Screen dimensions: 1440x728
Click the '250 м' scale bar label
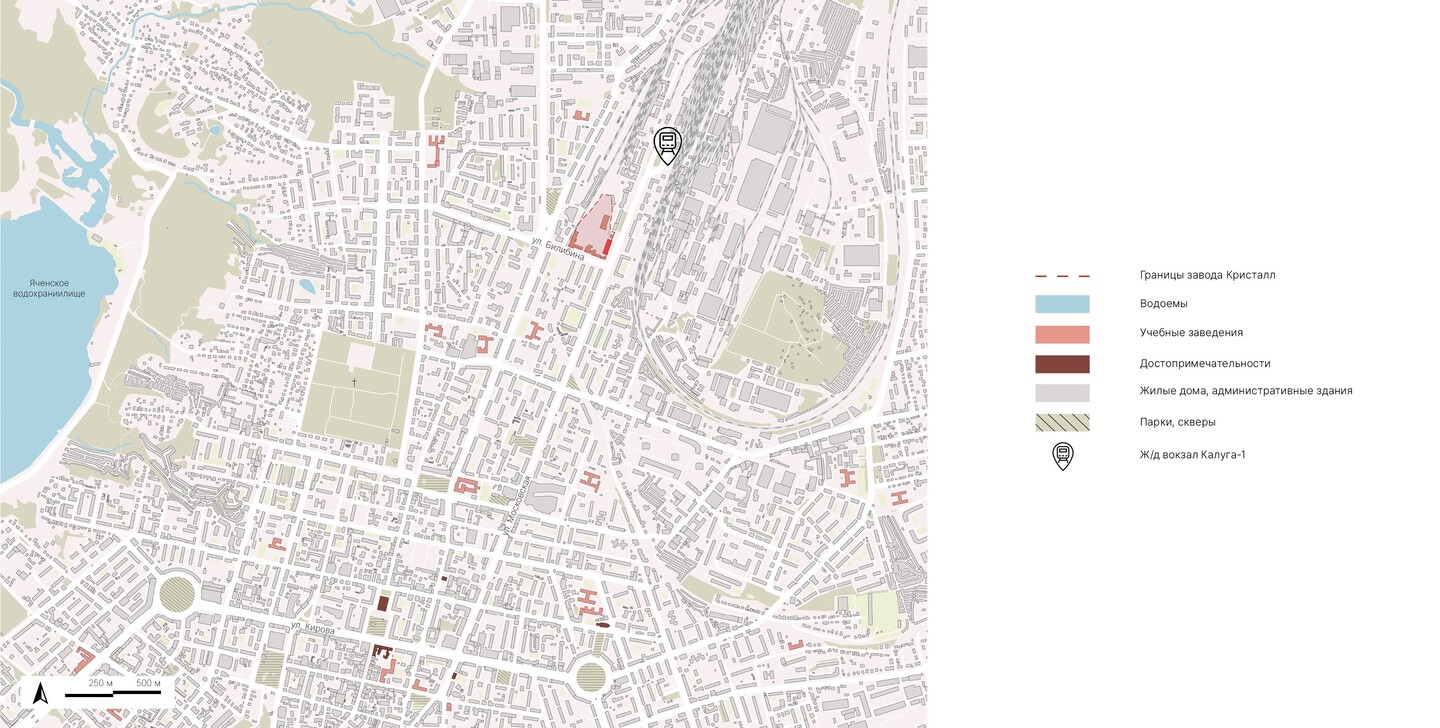[101, 683]
